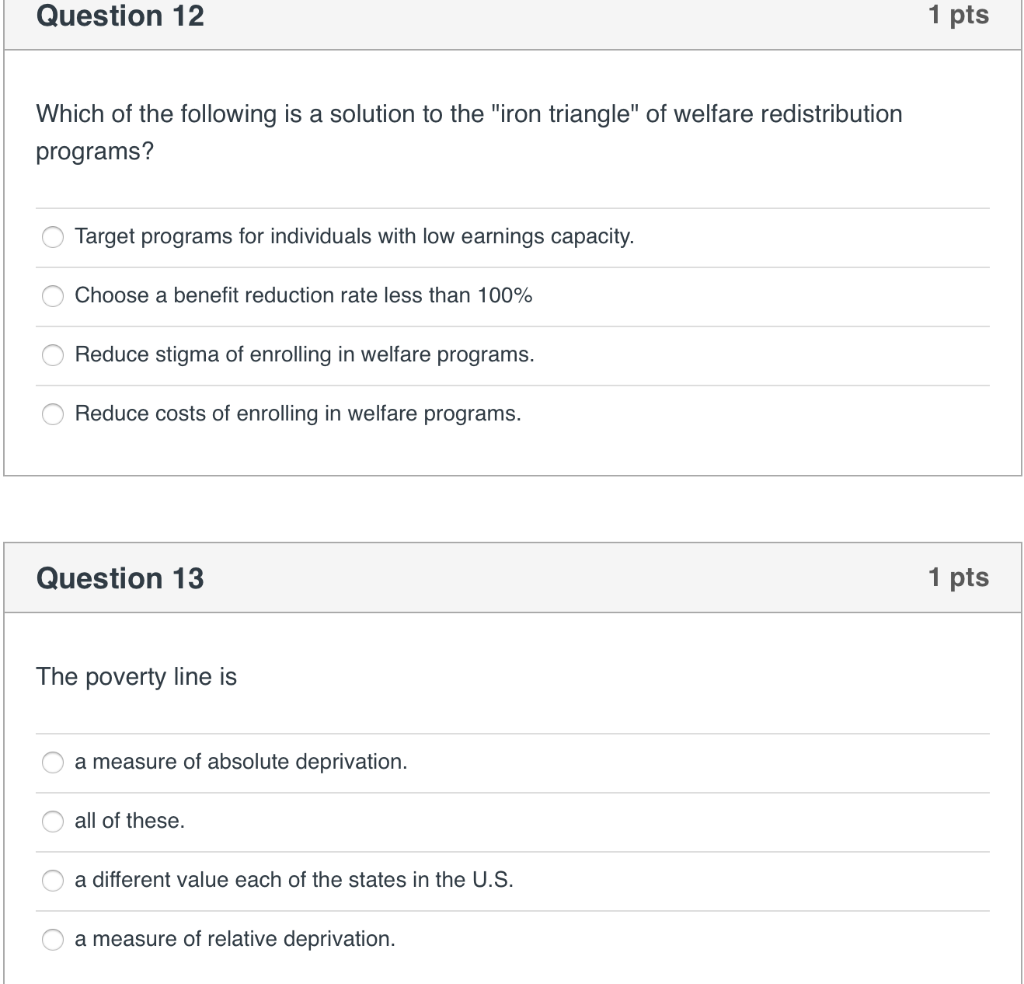Pick "a measure of relative deprivation"
Image resolution: width=1024 pixels, height=984 pixels.
[x=53, y=939]
